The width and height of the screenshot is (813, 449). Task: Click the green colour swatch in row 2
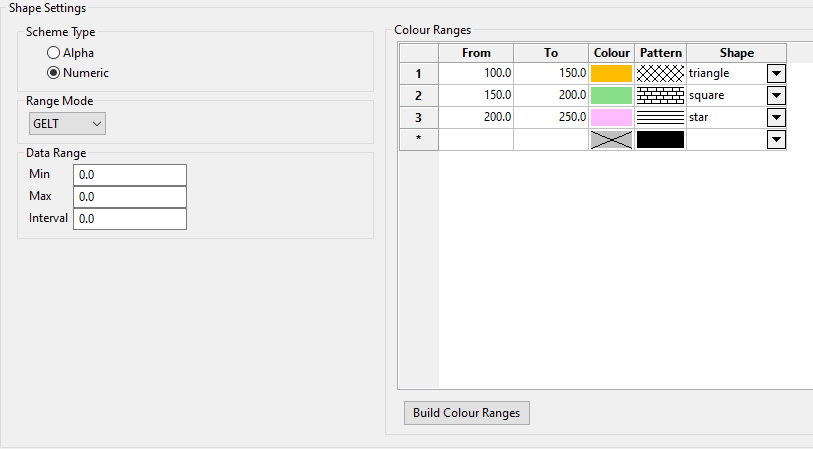611,95
